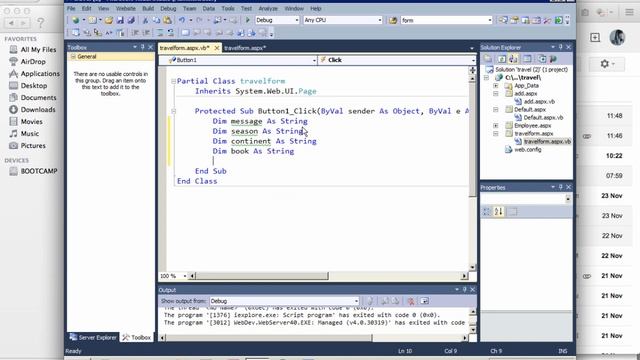640x360 pixels.
Task: Click the Cut scissors icon
Action: pyautogui.click(x=145, y=20)
